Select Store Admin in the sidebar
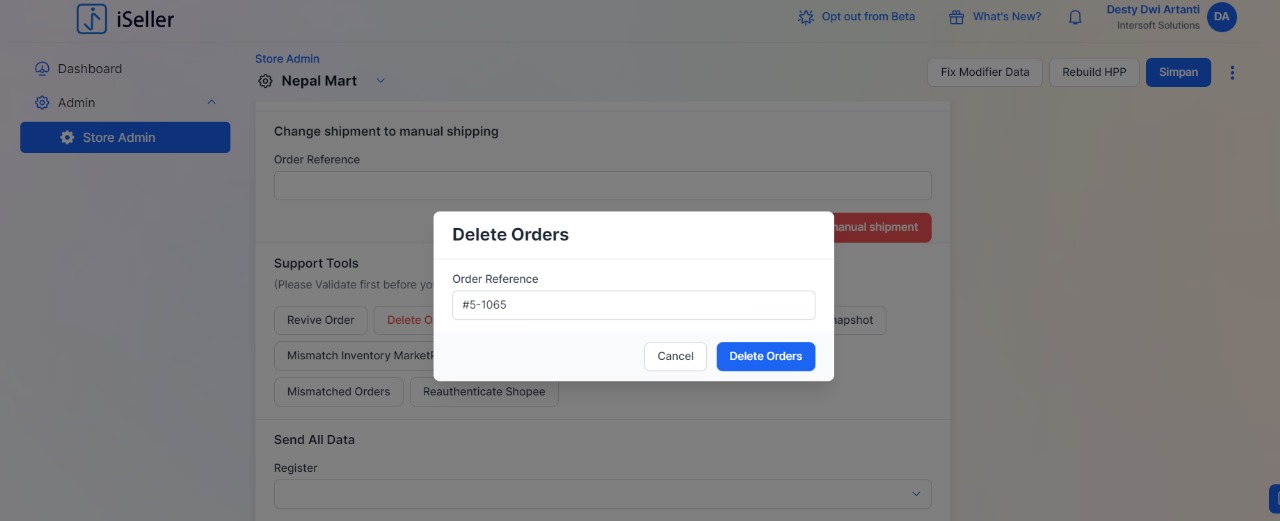This screenshot has height=521, width=1280. [x=125, y=138]
